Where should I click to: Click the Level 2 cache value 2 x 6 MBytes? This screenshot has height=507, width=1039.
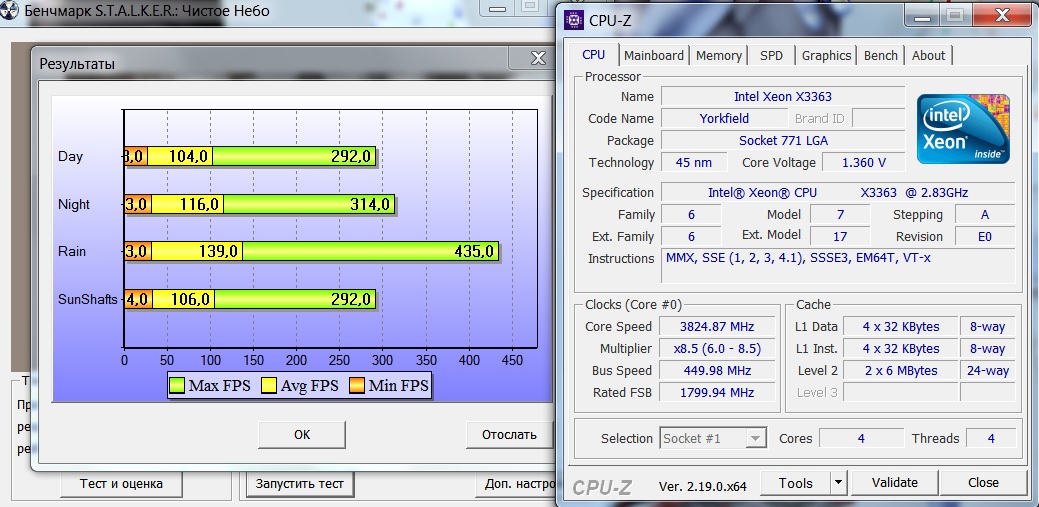[901, 370]
